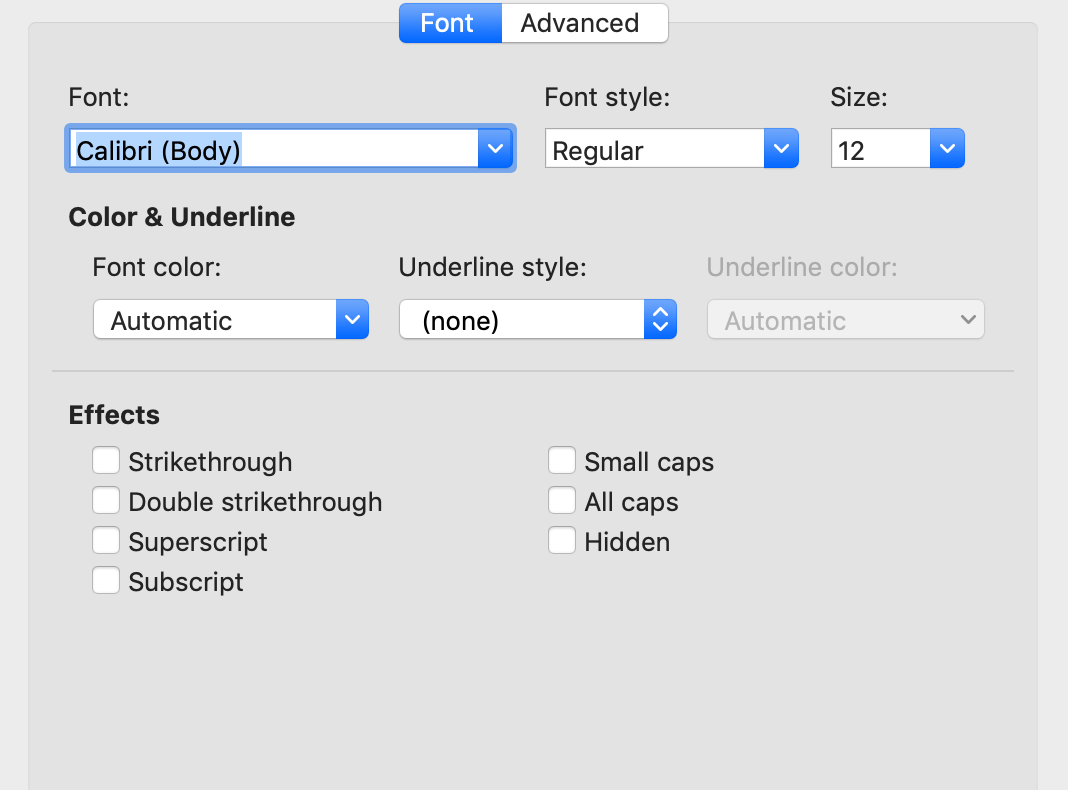Click the up-down arrows of Underline style
1068x790 pixels.
coord(659,320)
